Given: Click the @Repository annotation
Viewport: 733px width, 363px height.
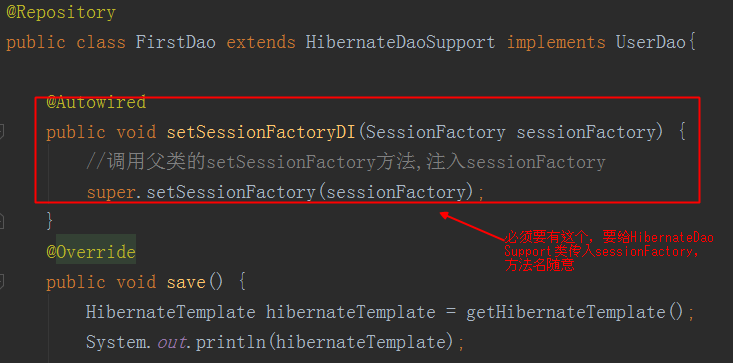Looking at the screenshot, I should pyautogui.click(x=61, y=13).
